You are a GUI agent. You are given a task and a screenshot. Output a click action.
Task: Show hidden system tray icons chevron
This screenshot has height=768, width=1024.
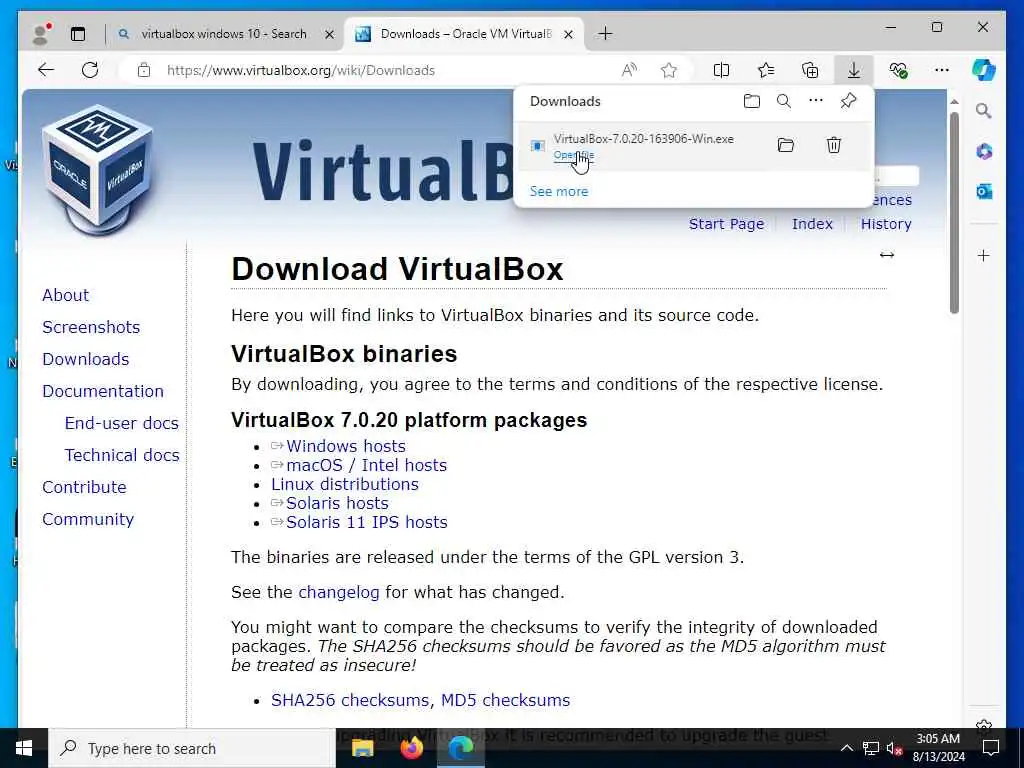pyautogui.click(x=846, y=748)
